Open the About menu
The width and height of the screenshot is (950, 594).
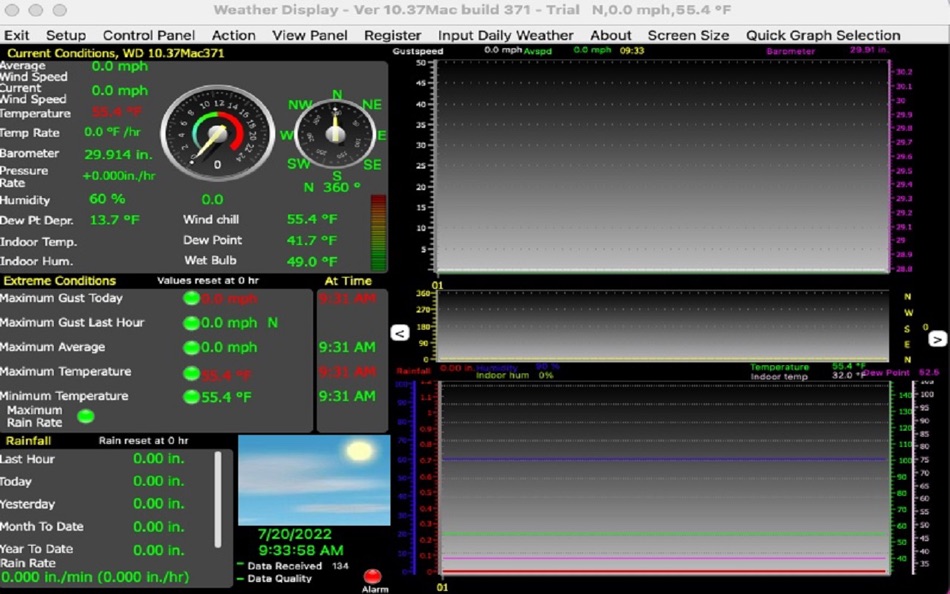click(x=611, y=35)
